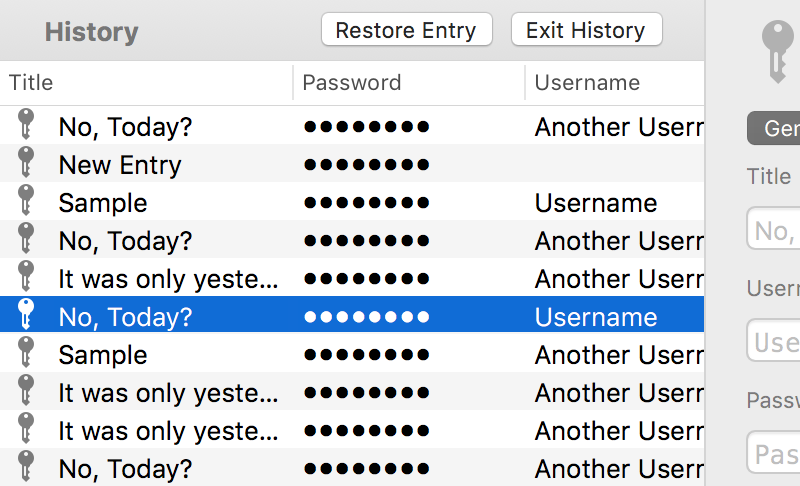800x486 pixels.
Task: Click the large key icon in right panel
Action: point(778,52)
